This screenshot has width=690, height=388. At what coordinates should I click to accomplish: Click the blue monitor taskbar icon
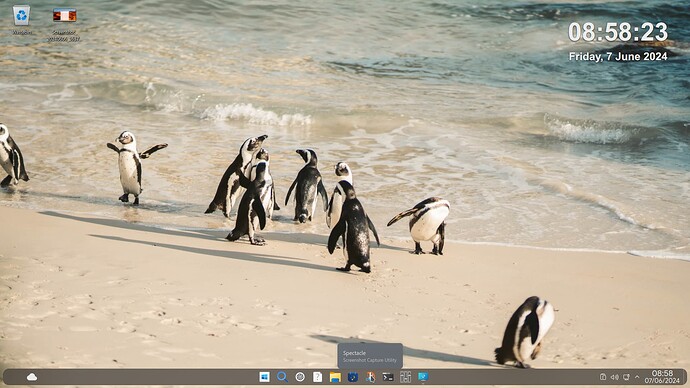423,377
